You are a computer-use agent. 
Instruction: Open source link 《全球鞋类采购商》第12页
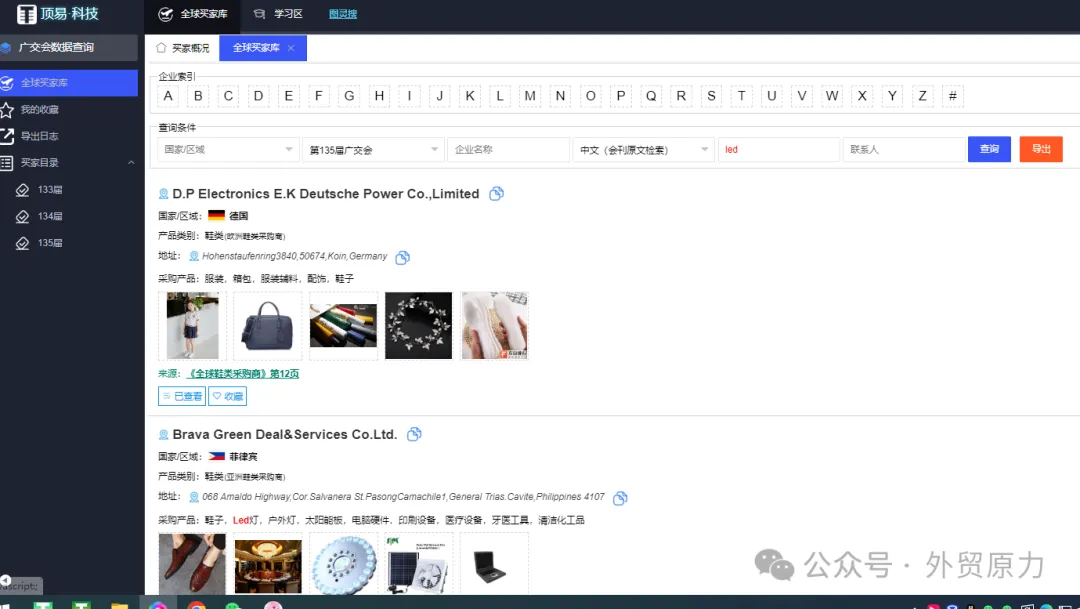242,374
